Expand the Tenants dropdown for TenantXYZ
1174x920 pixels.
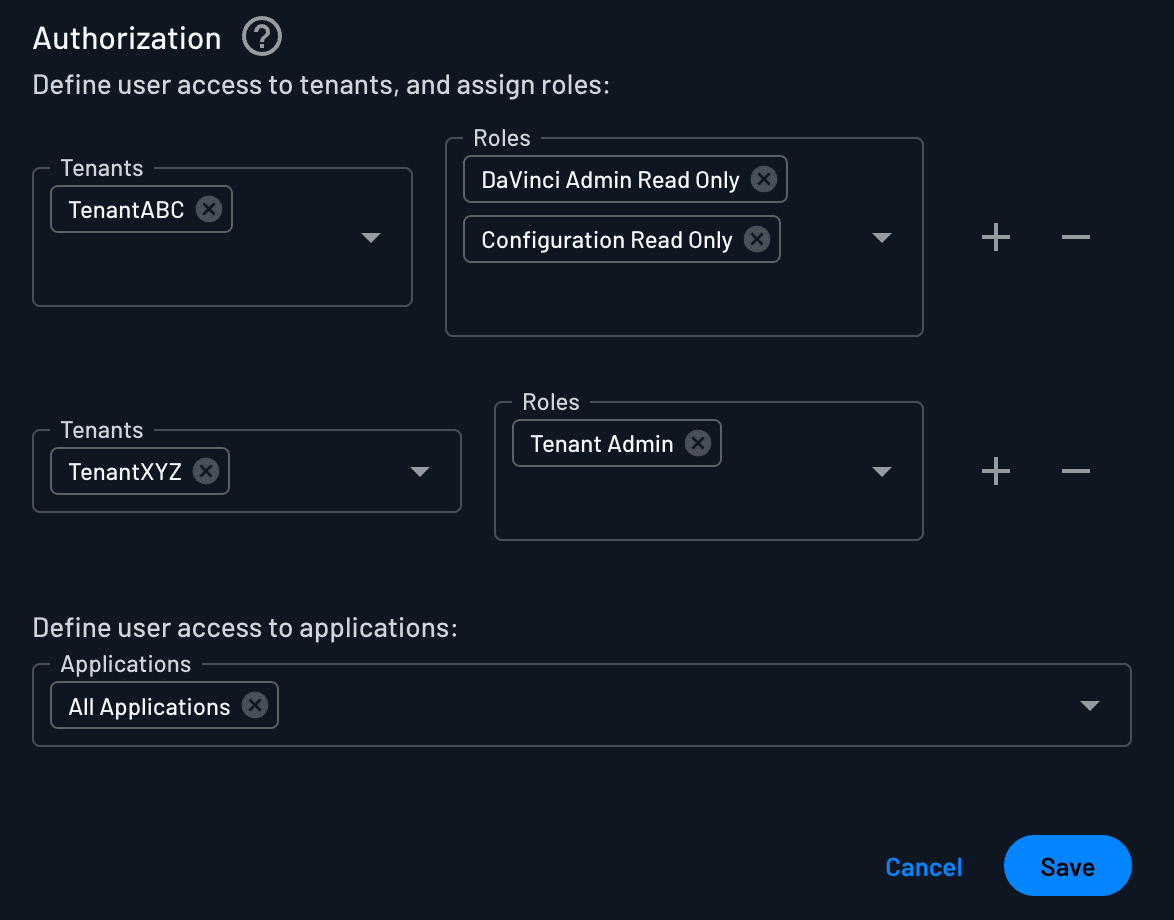pos(419,471)
